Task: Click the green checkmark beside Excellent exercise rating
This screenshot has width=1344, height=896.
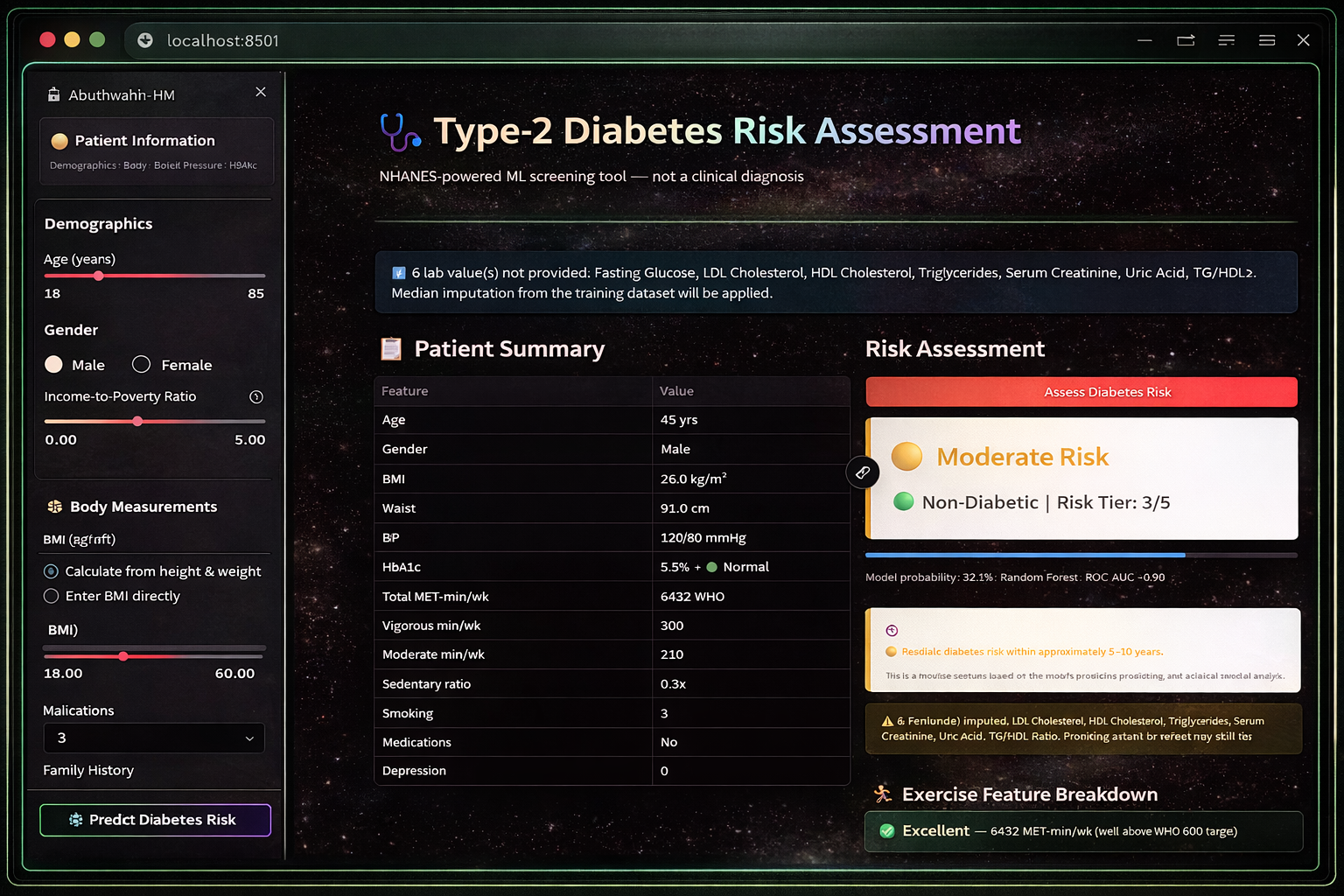Action: pos(887,830)
